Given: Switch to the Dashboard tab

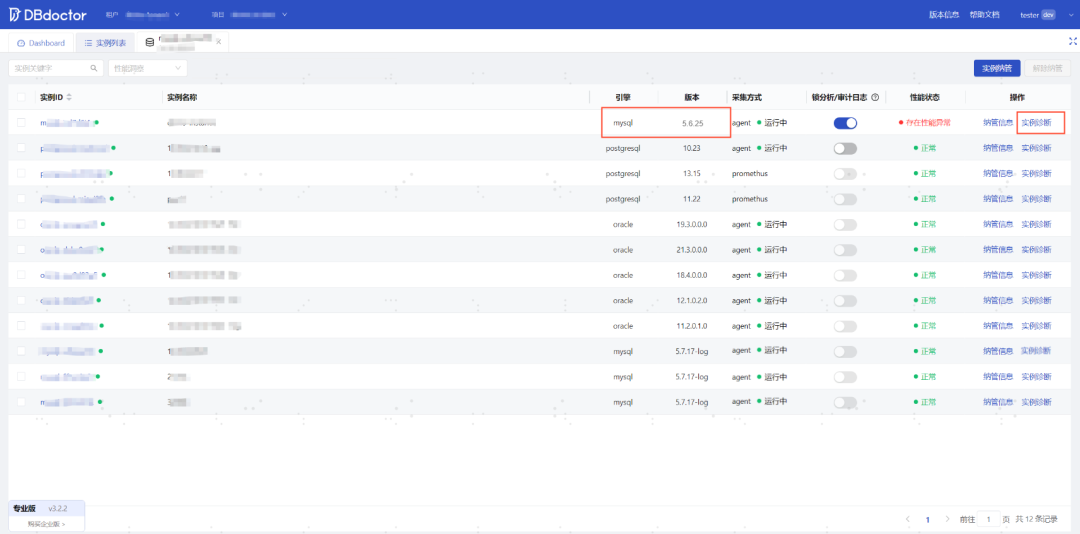Looking at the screenshot, I should pyautogui.click(x=41, y=43).
